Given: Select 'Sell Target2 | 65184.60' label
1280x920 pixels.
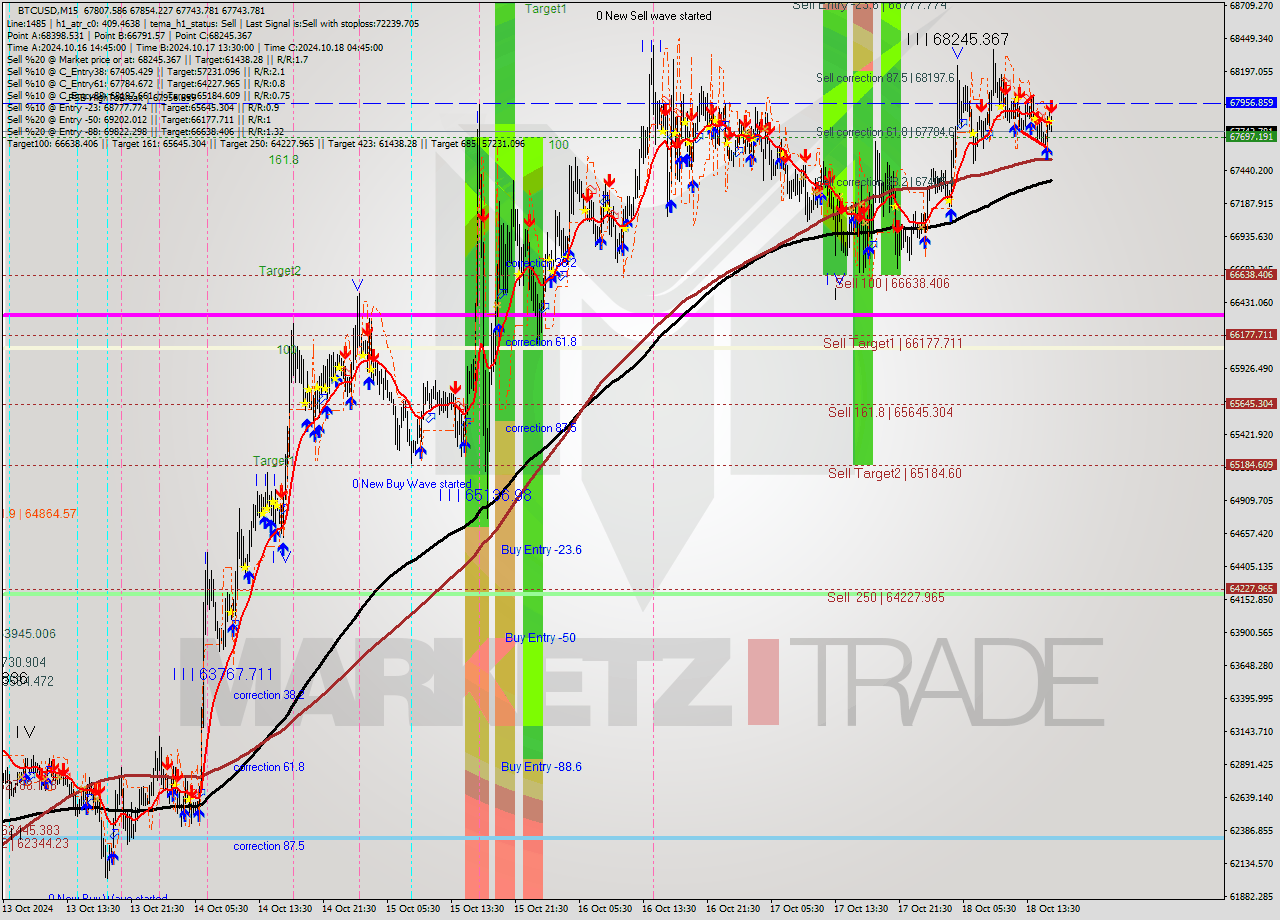Looking at the screenshot, I should click(x=895, y=473).
